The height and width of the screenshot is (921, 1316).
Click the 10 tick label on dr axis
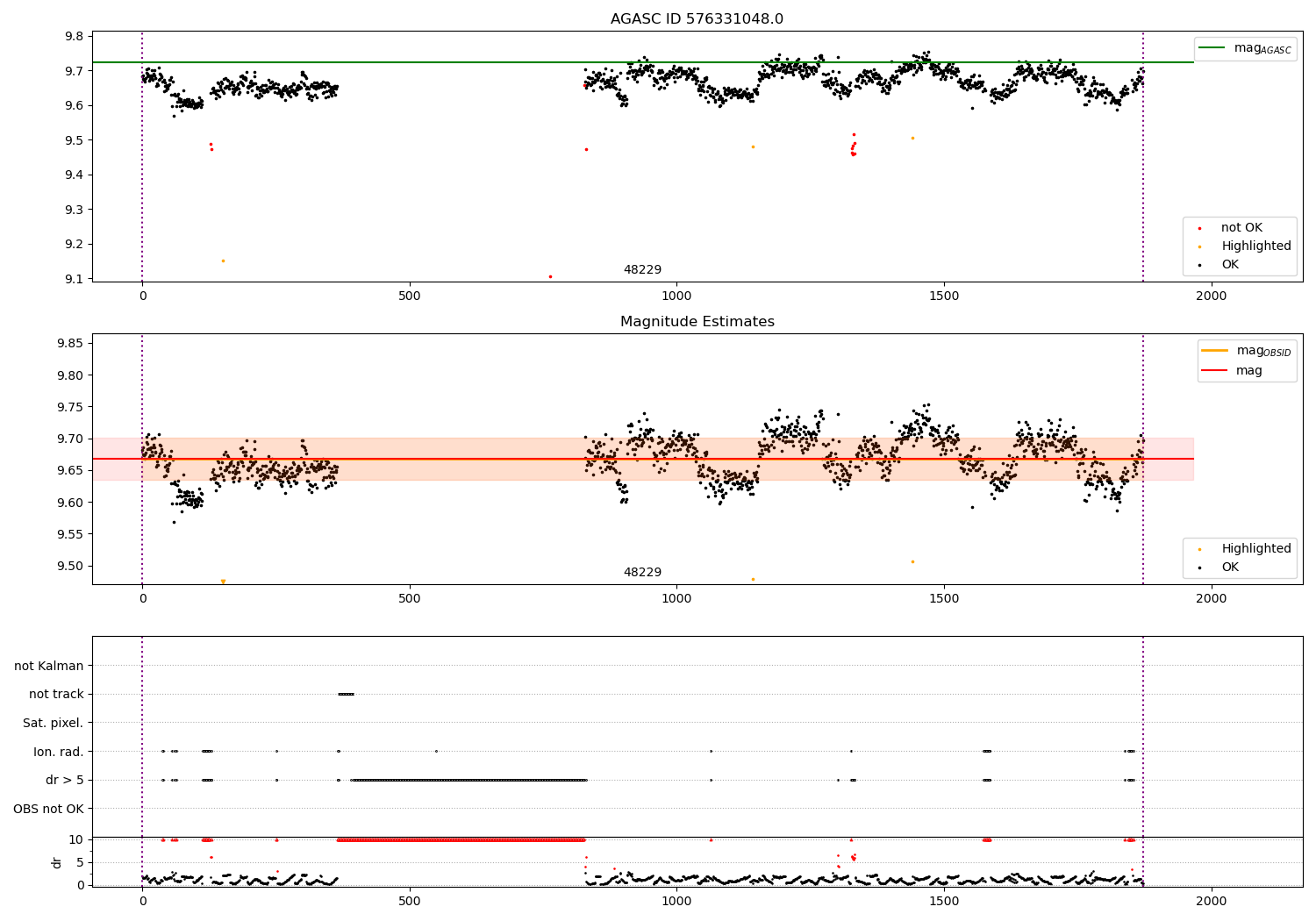coord(75,839)
